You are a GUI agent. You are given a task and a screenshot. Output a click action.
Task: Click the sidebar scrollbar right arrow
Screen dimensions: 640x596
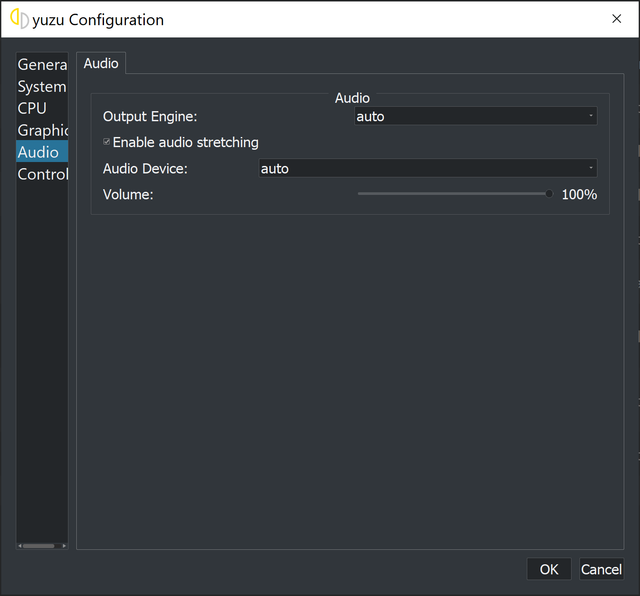click(x=64, y=546)
